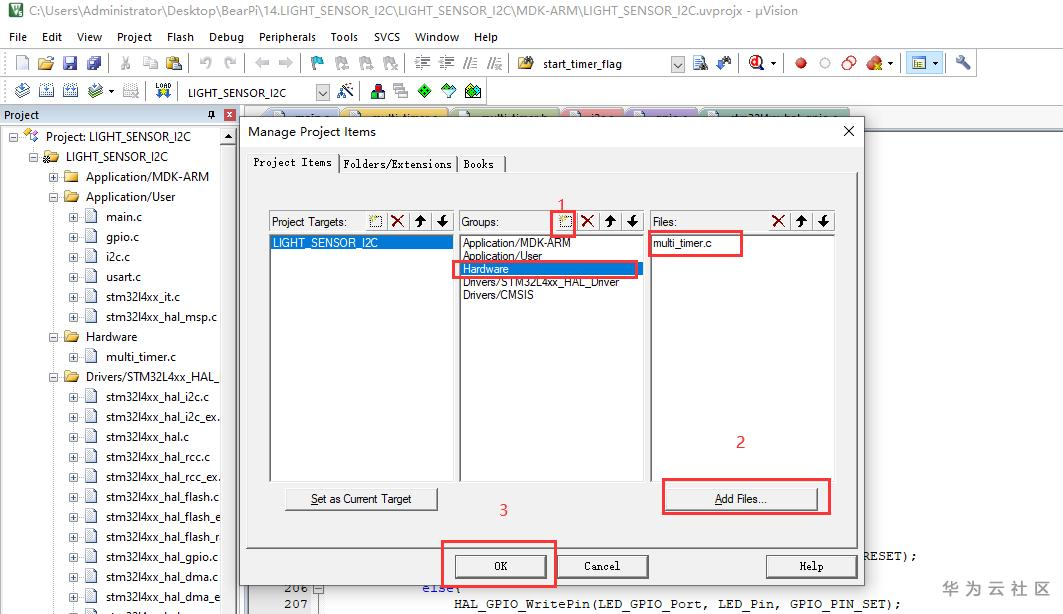Image resolution: width=1063 pixels, height=614 pixels.
Task: Move selected group down
Action: tap(633, 221)
